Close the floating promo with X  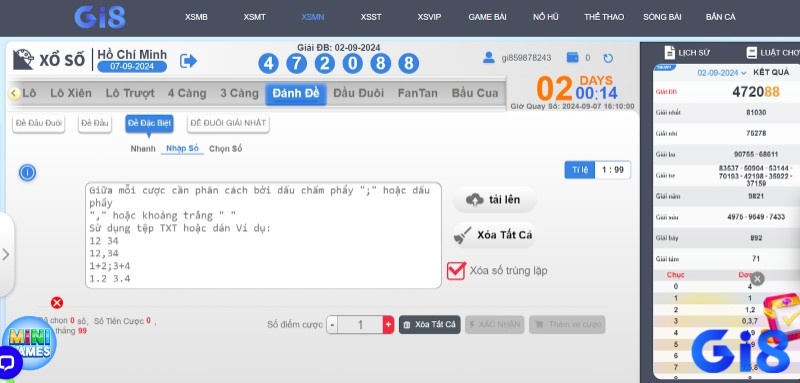(x=758, y=278)
